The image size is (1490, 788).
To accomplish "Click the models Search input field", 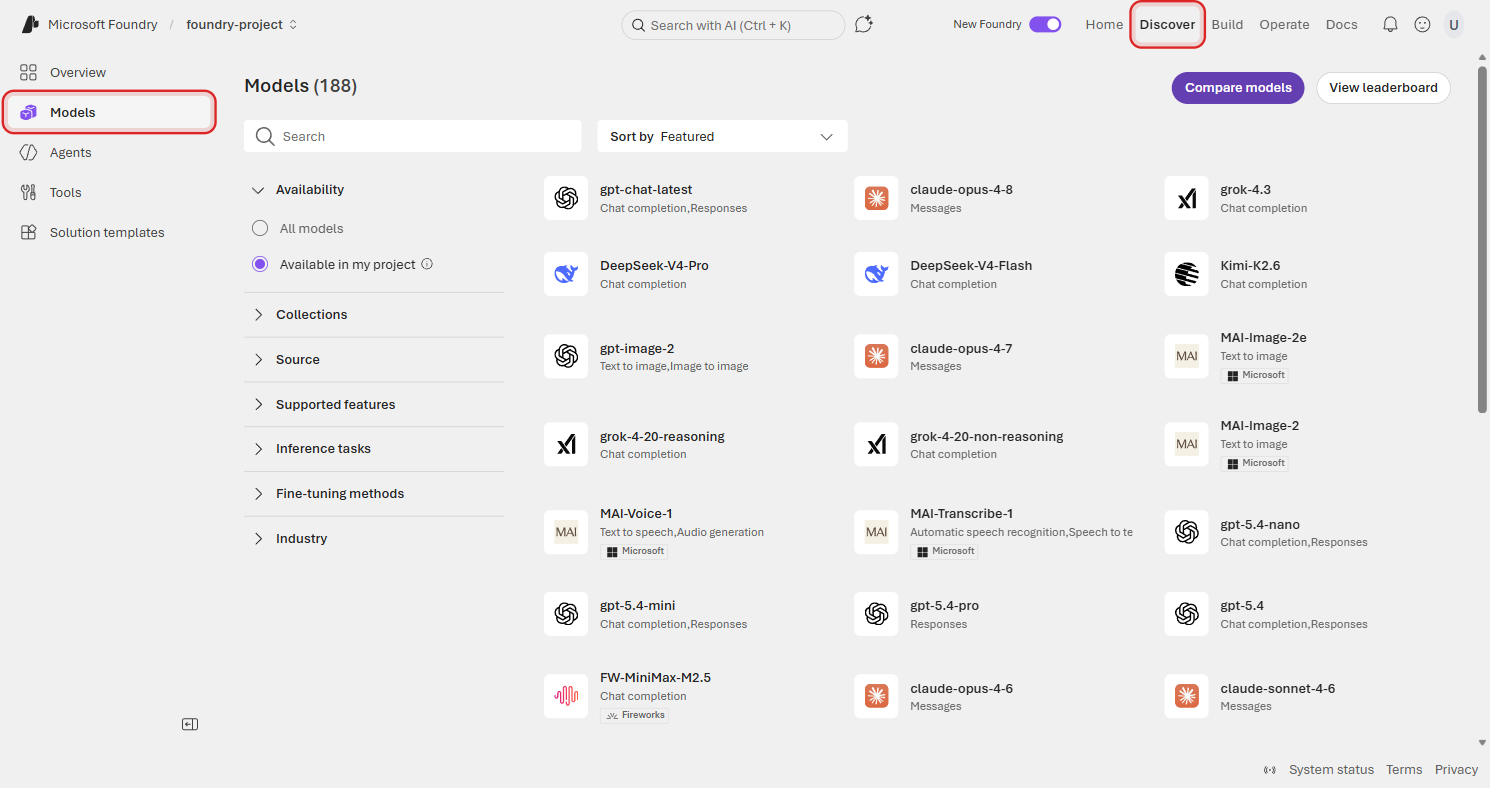I will (412, 137).
